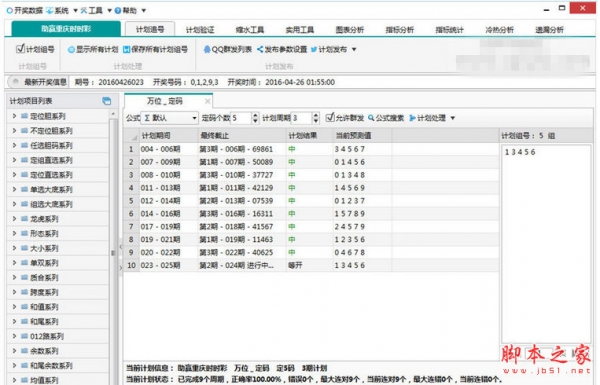Click the 计划组号 text area 1 3 4 5 6
The image size is (600, 385).
[x=546, y=243]
